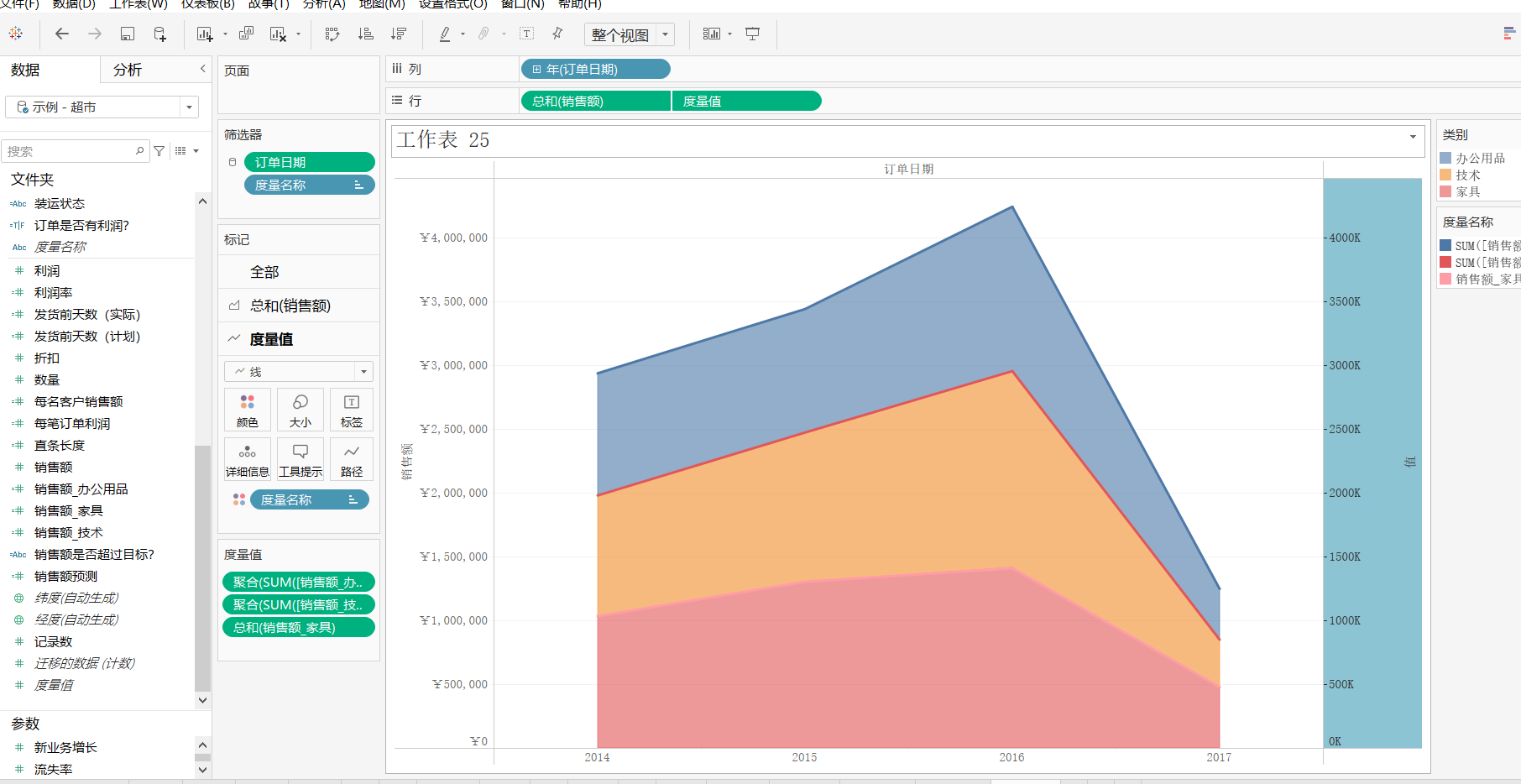The image size is (1521, 784).
Task: Start presentation mode from toolbar icon
Action: (753, 34)
